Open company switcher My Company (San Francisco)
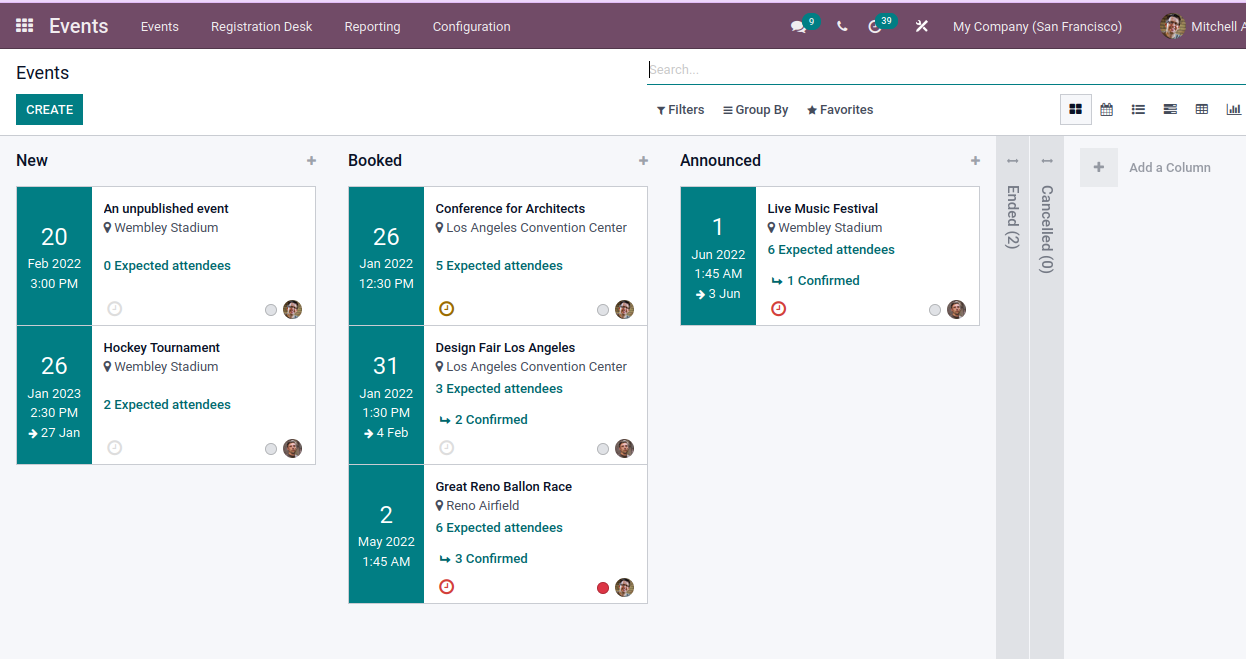Screen dimensions: 1246x659 click(1037, 27)
